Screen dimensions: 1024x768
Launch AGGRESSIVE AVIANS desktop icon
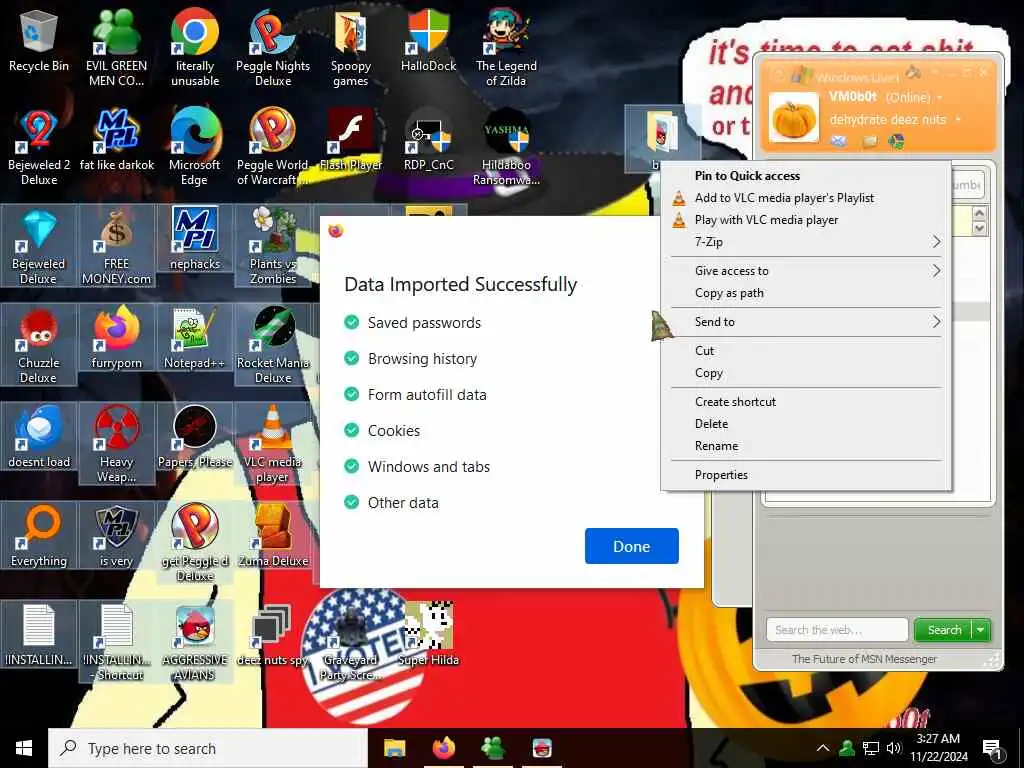195,643
